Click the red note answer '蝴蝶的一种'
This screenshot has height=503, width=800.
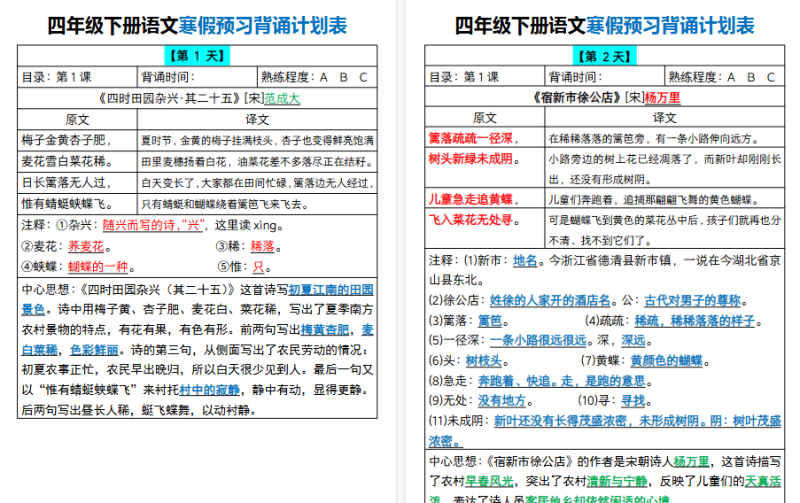click(x=98, y=266)
